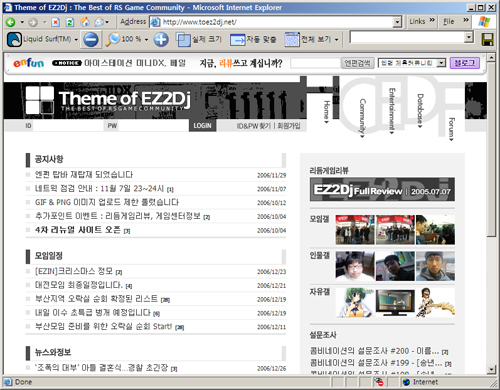This screenshot has height=390, width=500.
Task: Expand the Liquid Surf toolbar combo box
Action: tap(469, 37)
